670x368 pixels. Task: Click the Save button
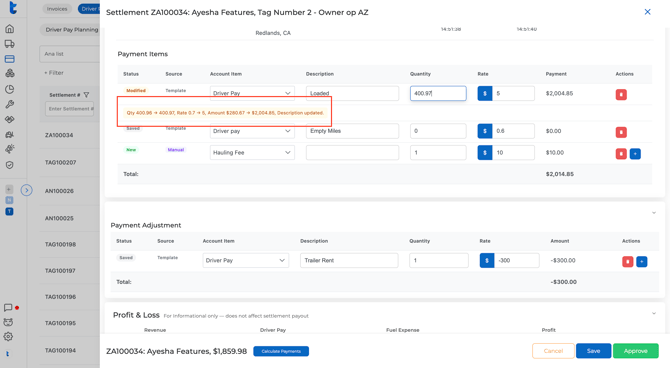tap(594, 351)
